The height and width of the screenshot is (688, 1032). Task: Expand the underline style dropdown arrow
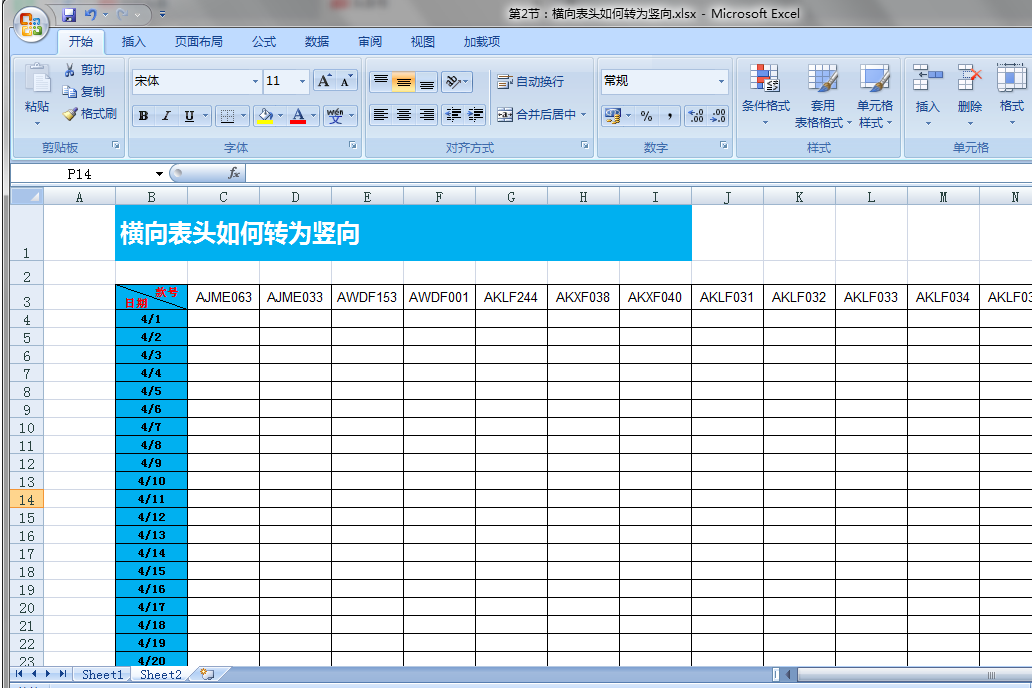(x=205, y=116)
